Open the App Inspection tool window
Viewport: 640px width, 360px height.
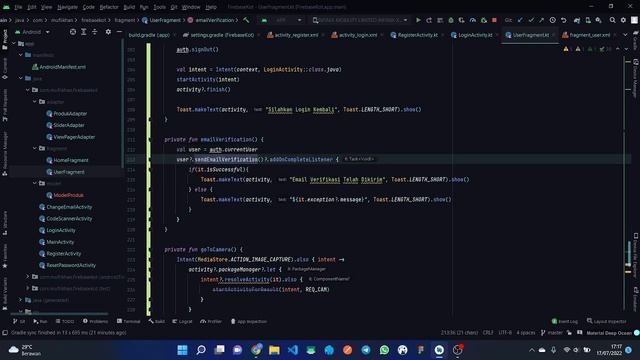249,322
